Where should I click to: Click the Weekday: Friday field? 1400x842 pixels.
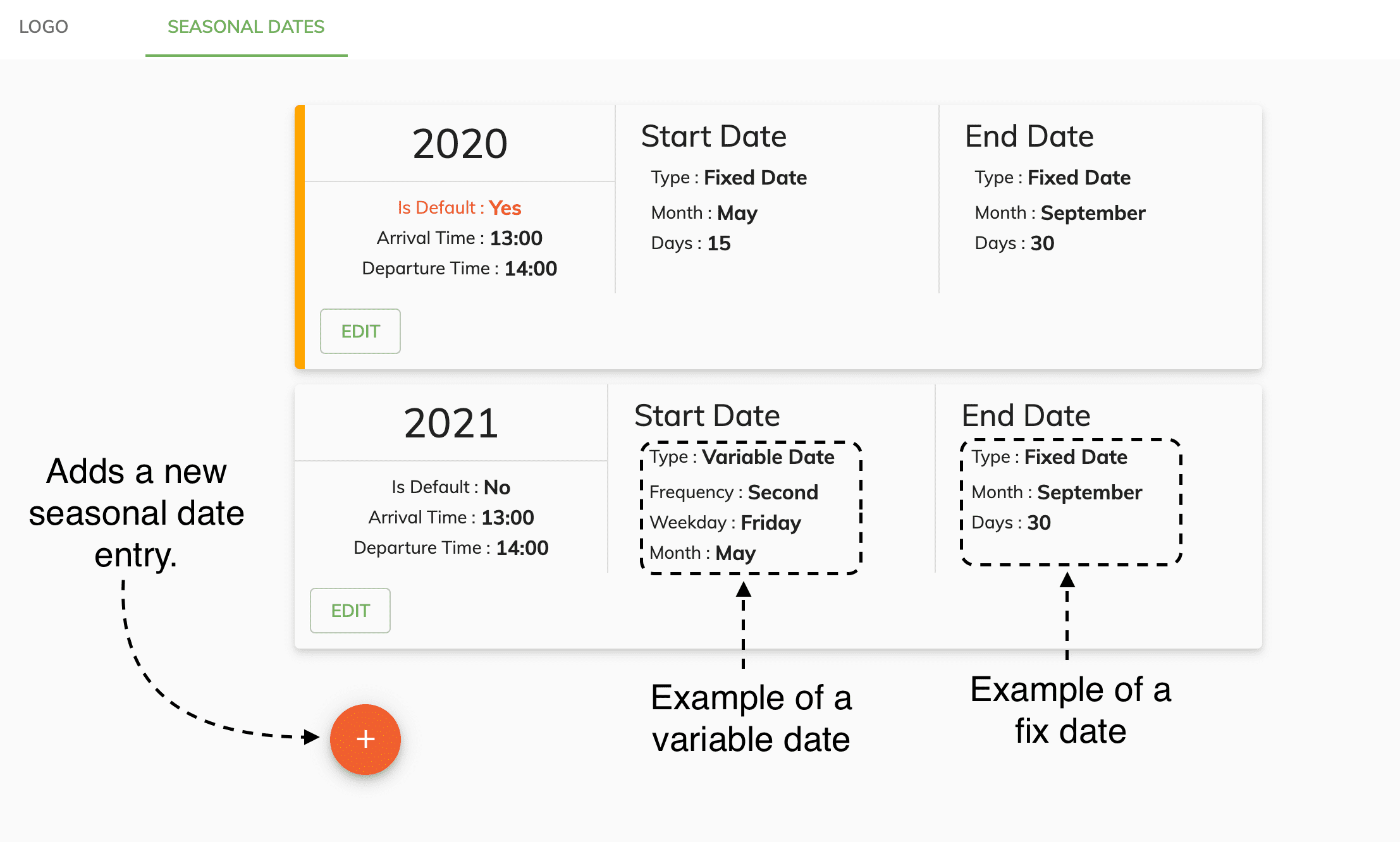coord(725,522)
